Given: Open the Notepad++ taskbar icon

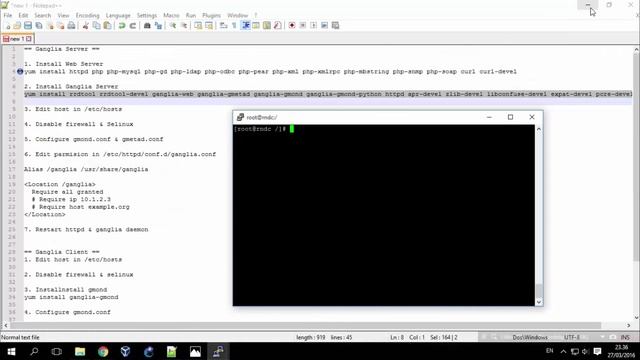Looking at the screenshot, I should coord(171,351).
